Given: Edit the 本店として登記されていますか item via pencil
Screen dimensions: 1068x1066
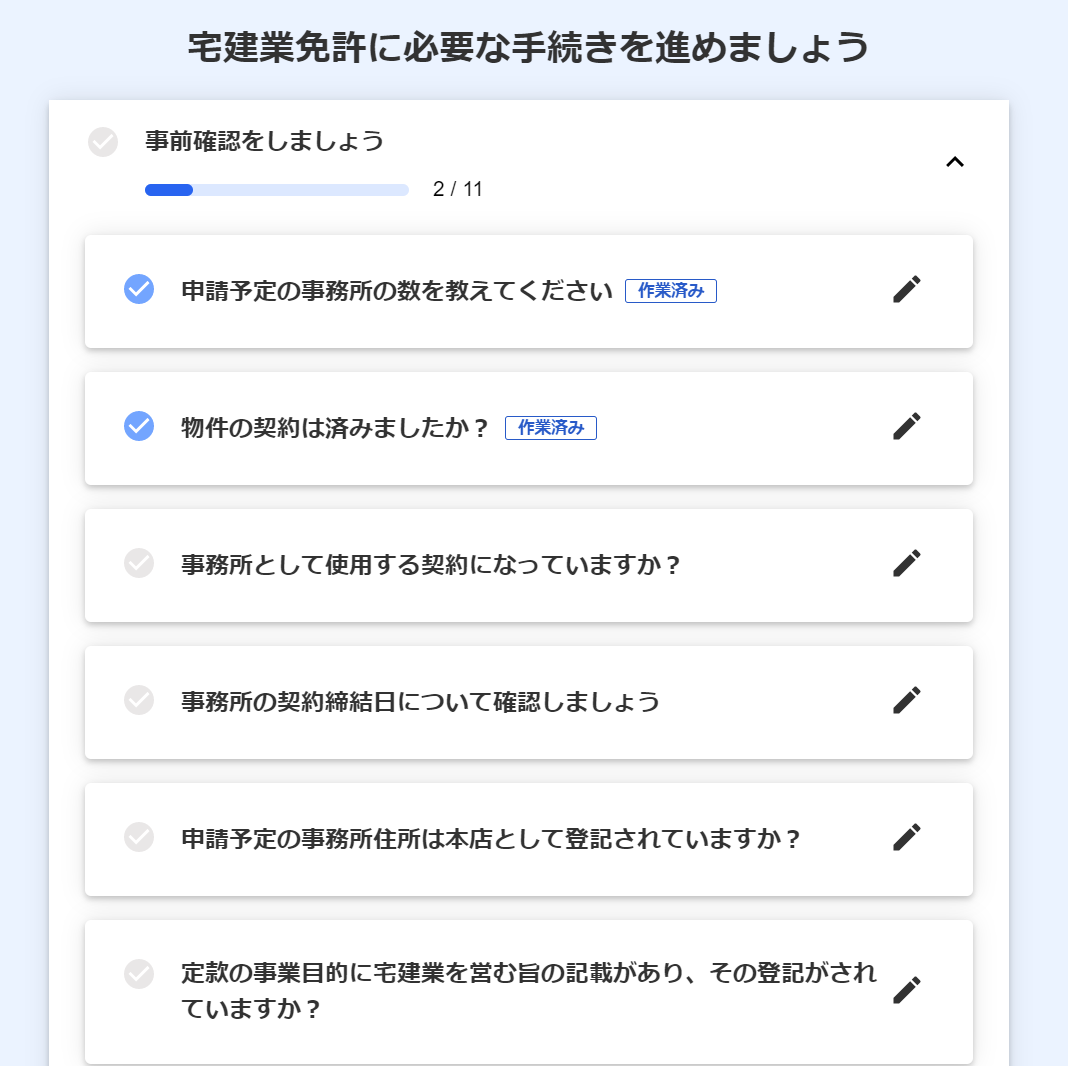Looking at the screenshot, I should click(906, 838).
